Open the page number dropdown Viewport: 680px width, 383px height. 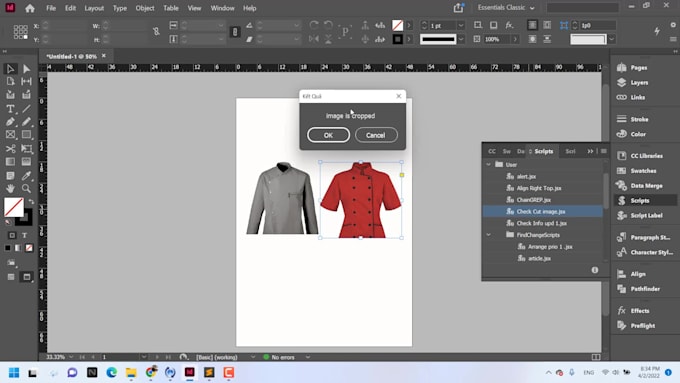tap(144, 357)
